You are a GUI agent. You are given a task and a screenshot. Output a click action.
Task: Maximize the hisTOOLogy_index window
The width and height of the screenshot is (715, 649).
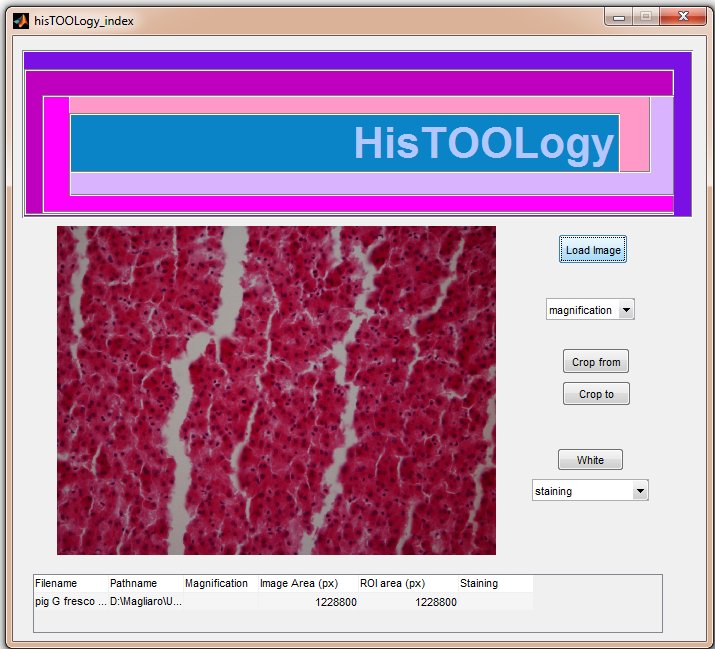(646, 17)
